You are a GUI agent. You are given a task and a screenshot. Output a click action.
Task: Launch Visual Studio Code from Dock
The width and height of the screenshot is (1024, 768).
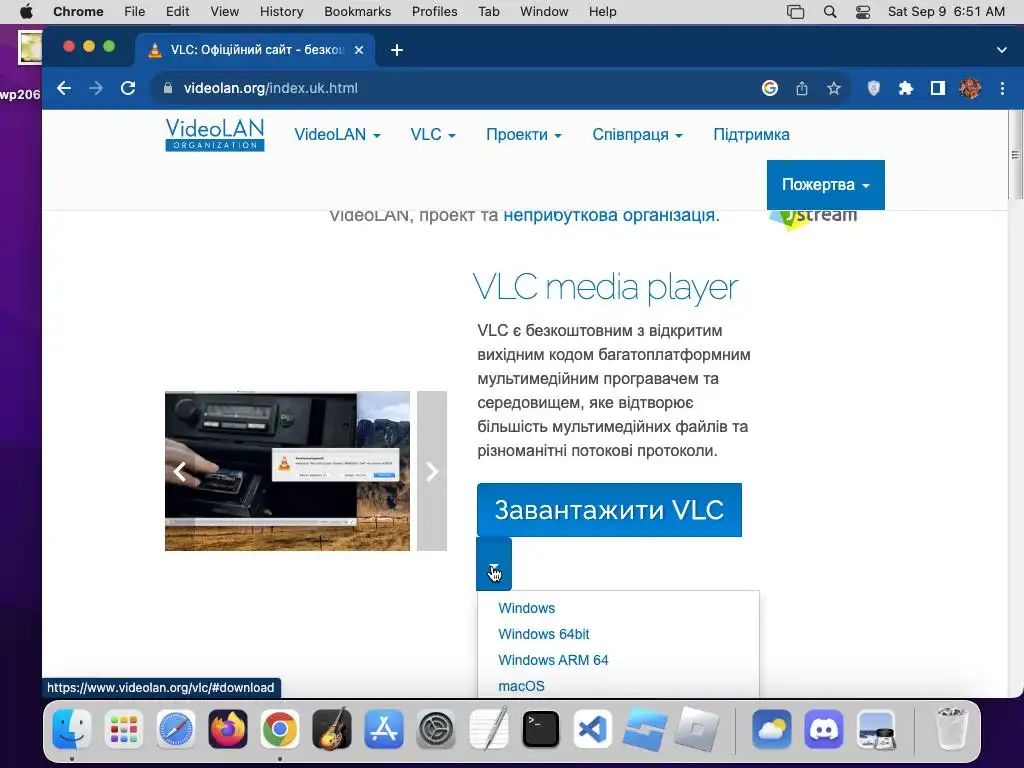tap(592, 729)
